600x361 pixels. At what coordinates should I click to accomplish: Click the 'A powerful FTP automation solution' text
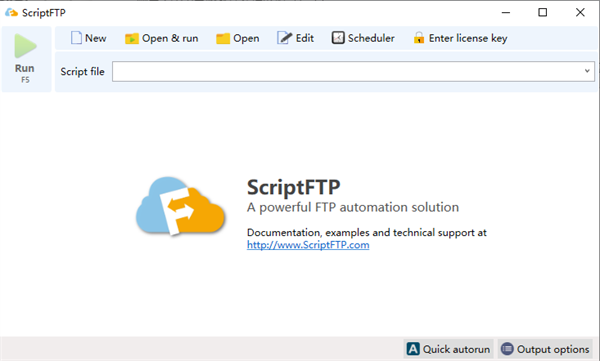[353, 207]
